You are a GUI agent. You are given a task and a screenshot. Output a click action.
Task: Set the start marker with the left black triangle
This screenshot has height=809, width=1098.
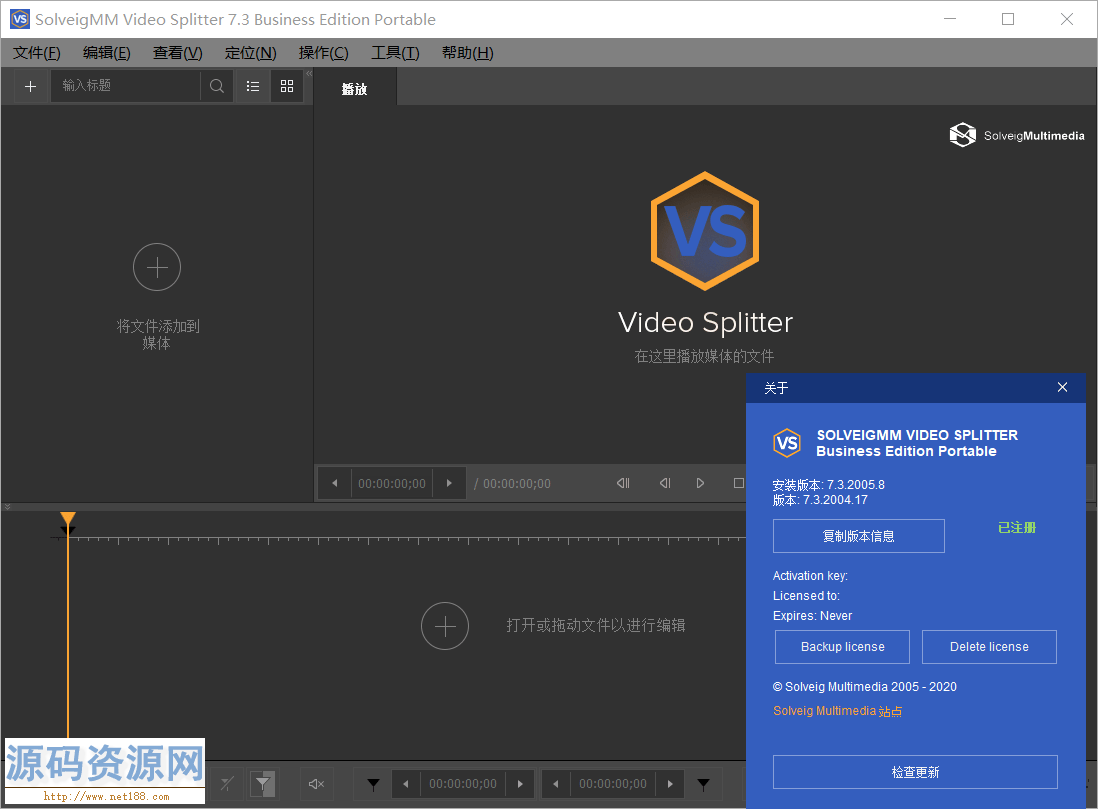(373, 784)
